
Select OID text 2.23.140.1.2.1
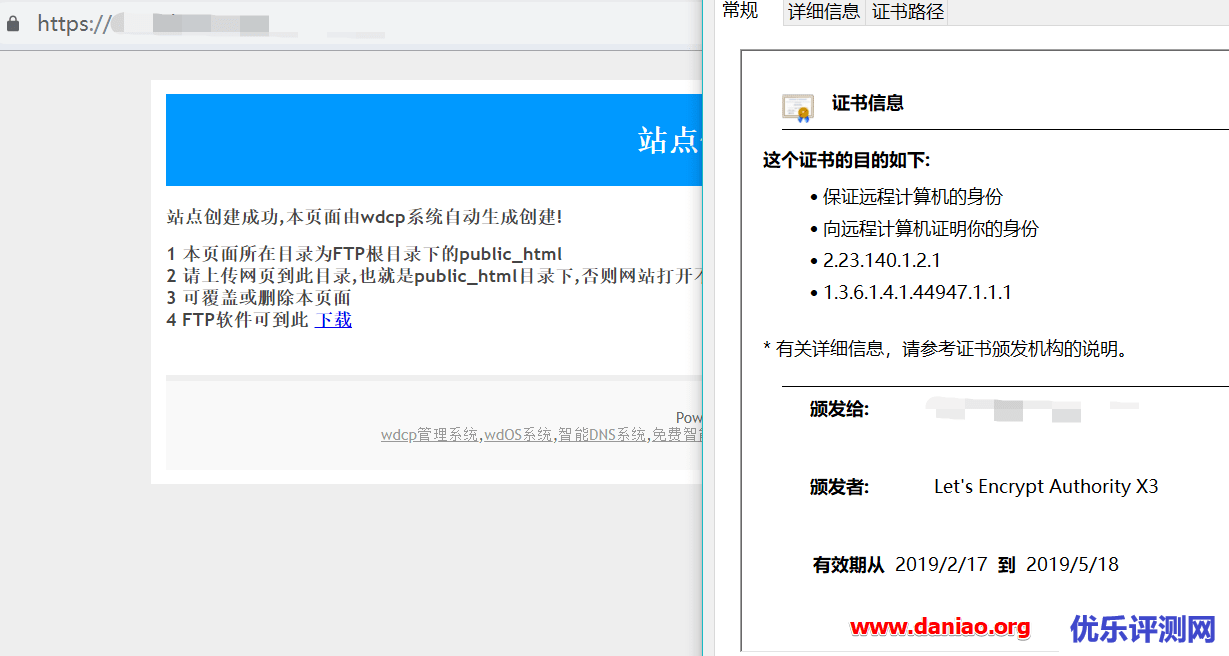[x=882, y=261]
